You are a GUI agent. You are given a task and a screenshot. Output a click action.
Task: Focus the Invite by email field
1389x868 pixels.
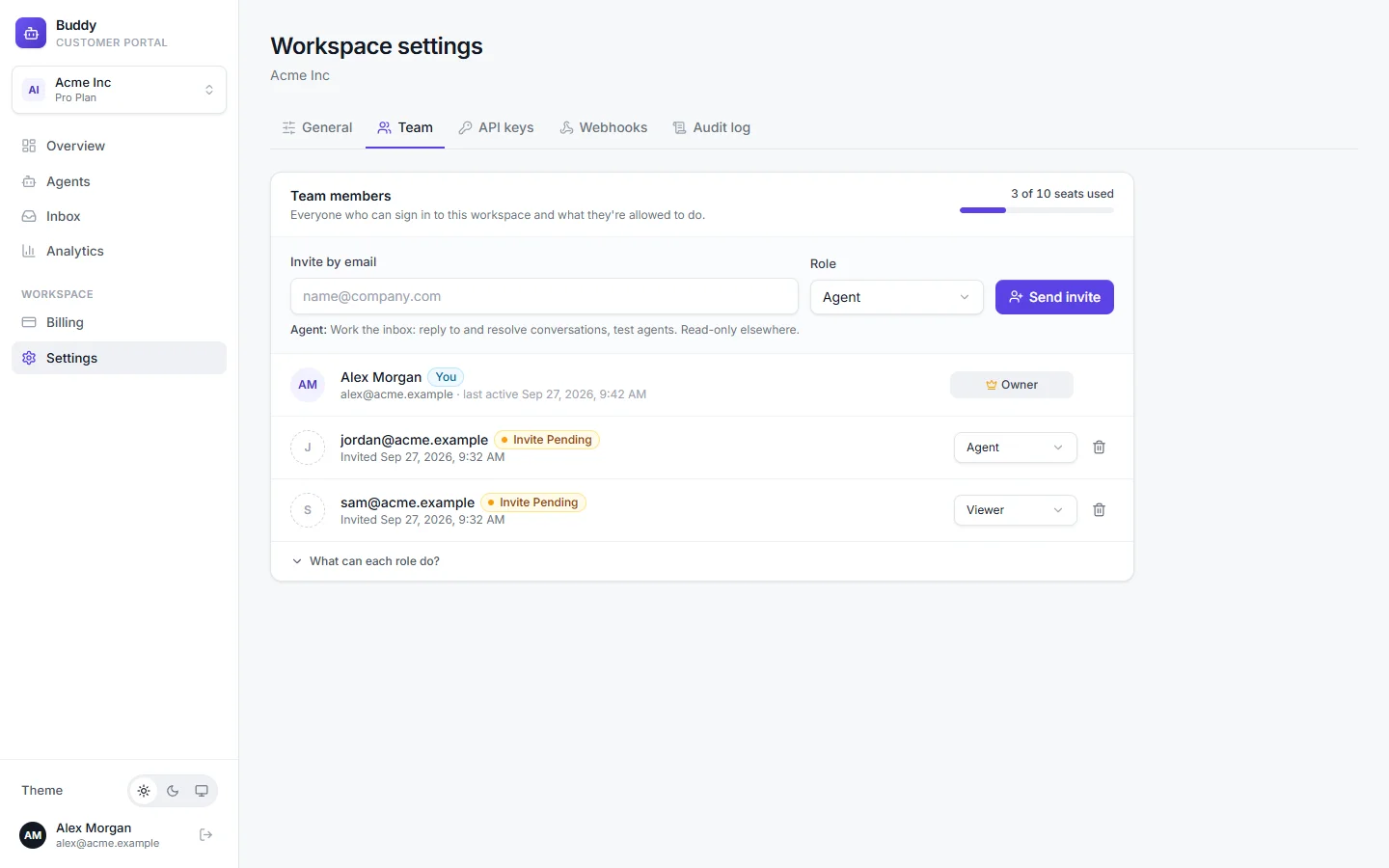(x=544, y=296)
